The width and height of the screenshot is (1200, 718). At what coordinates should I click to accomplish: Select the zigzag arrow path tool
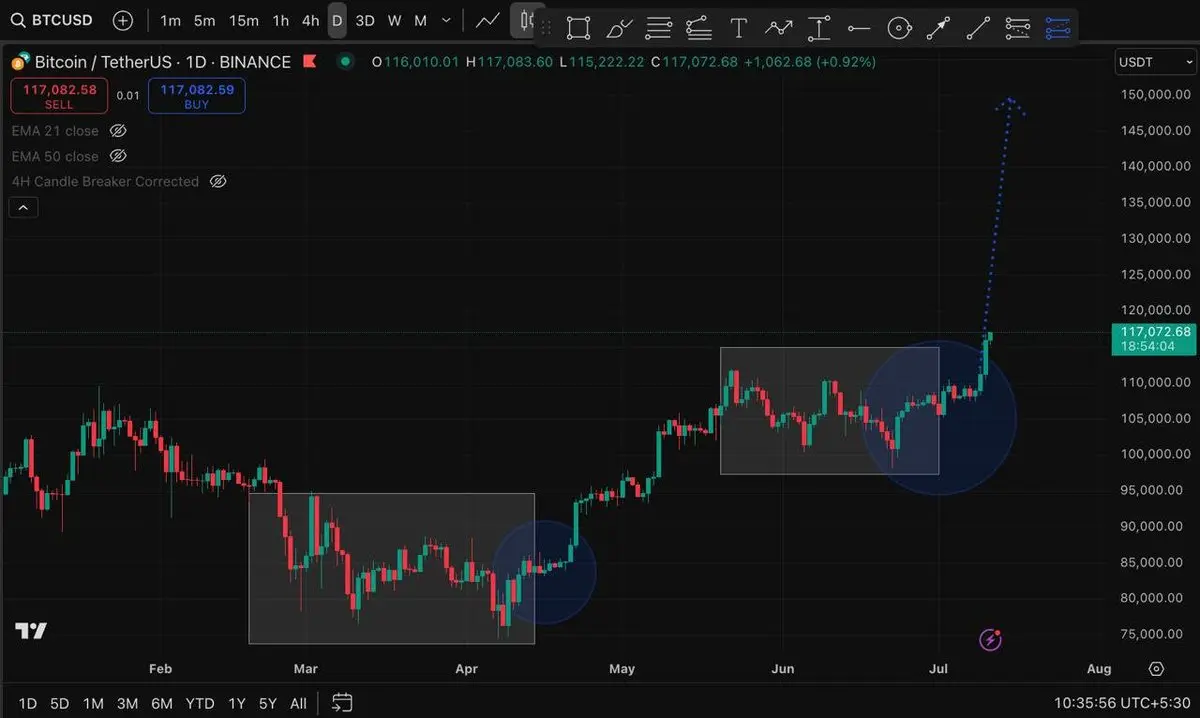coord(779,29)
